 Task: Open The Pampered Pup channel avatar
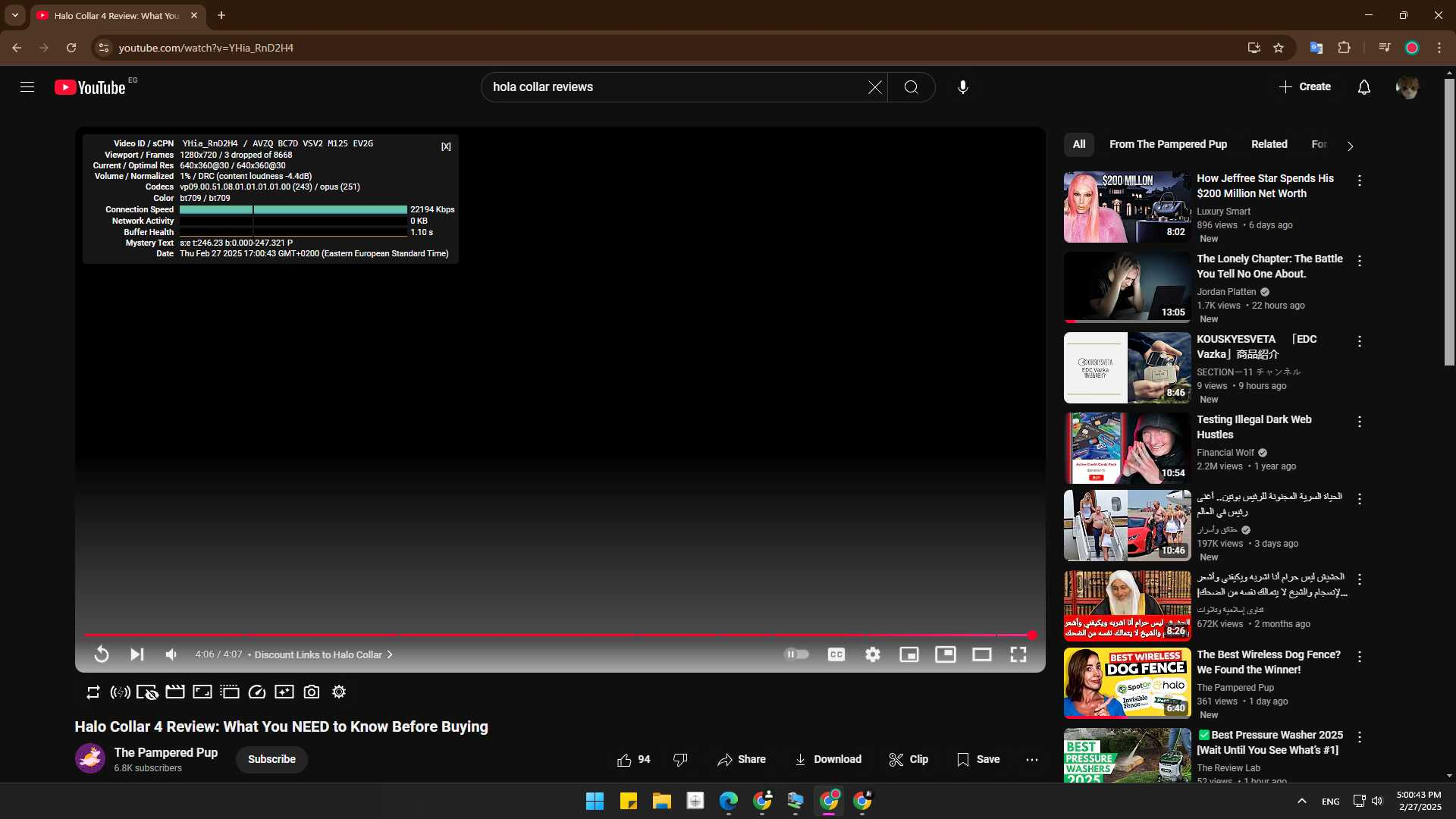pyautogui.click(x=90, y=758)
